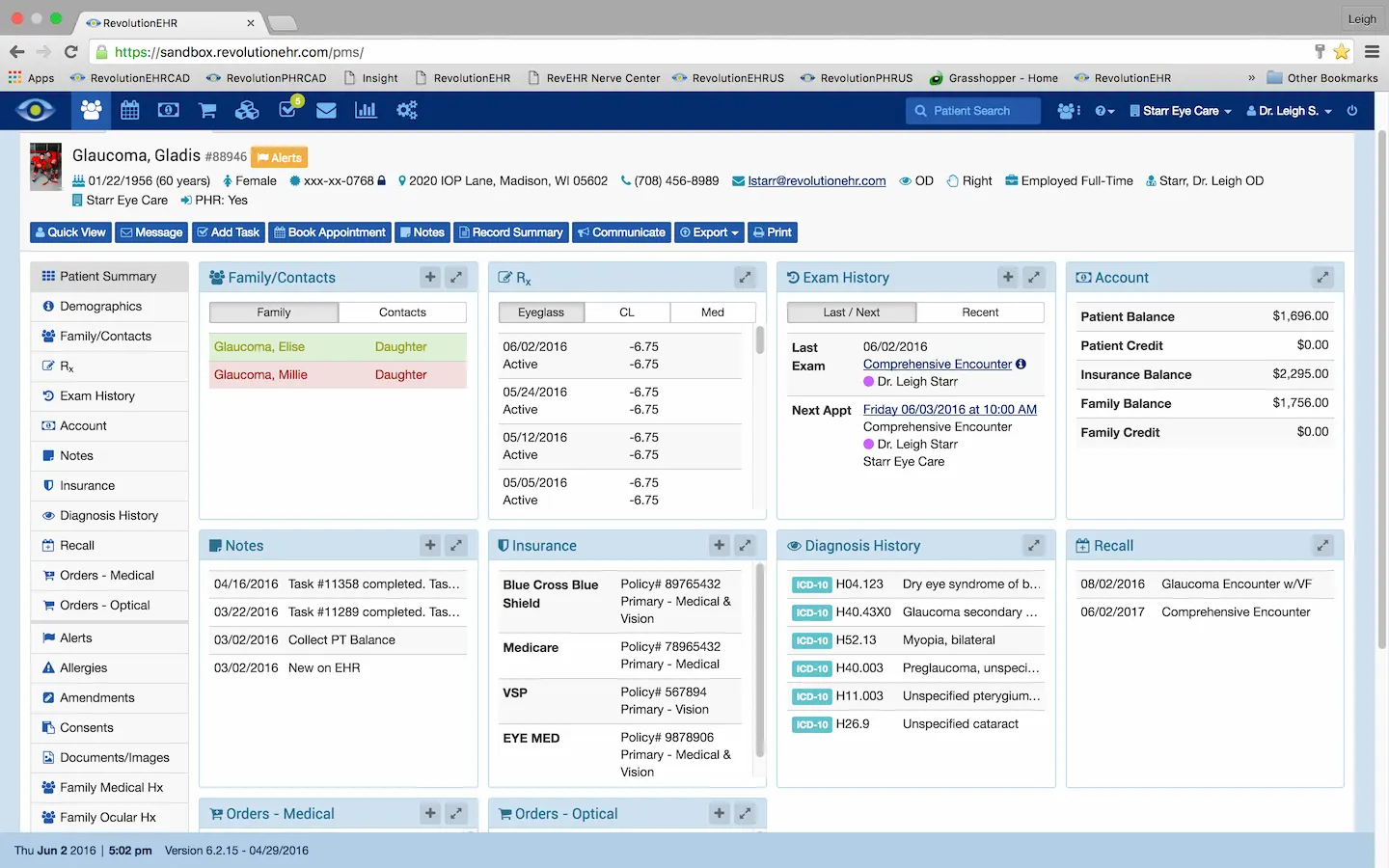Switch Family/Contacts panel to Contacts view
This screenshot has height=868, width=1389.
click(x=402, y=312)
